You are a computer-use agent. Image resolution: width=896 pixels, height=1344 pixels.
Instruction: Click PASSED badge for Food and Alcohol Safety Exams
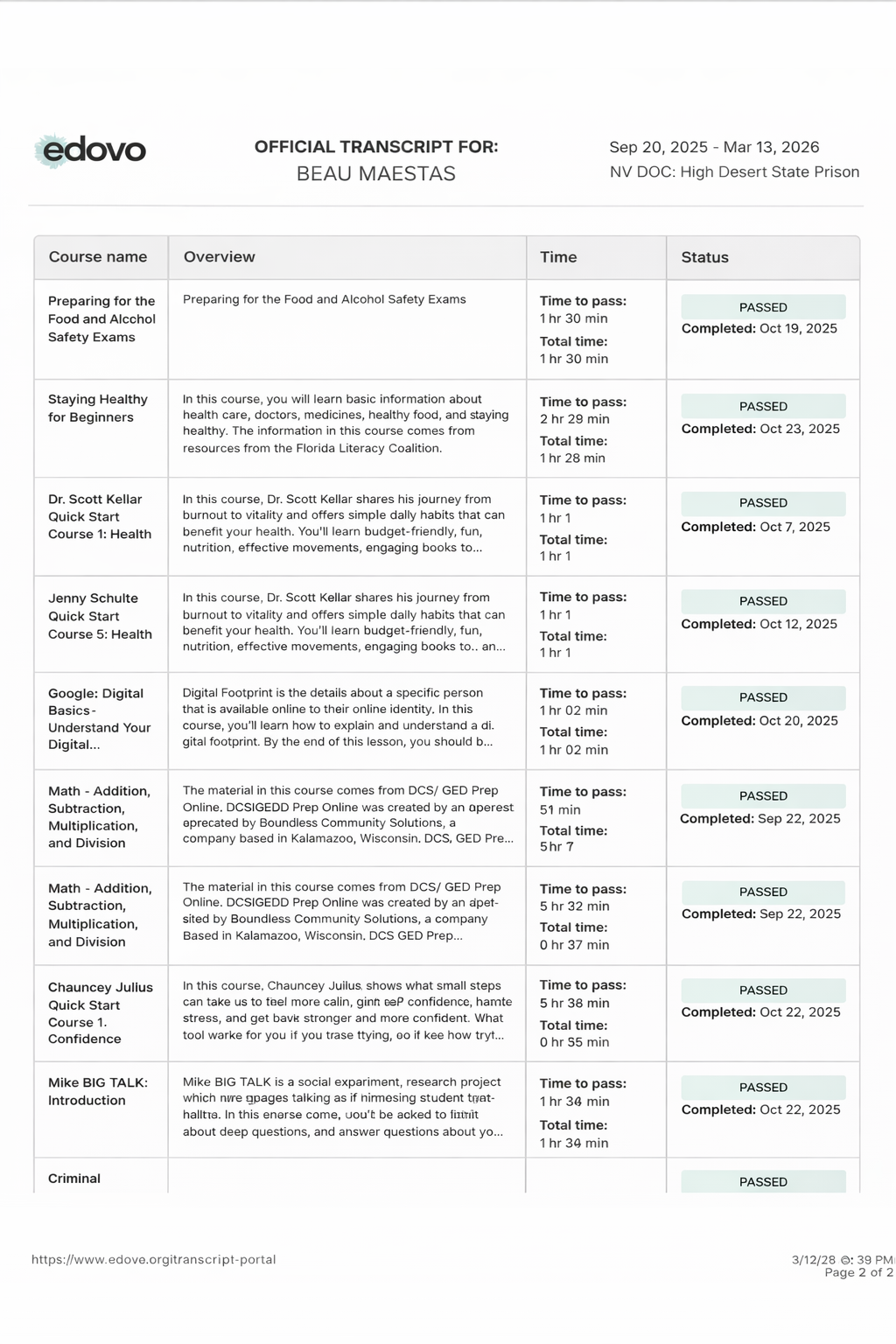click(763, 308)
